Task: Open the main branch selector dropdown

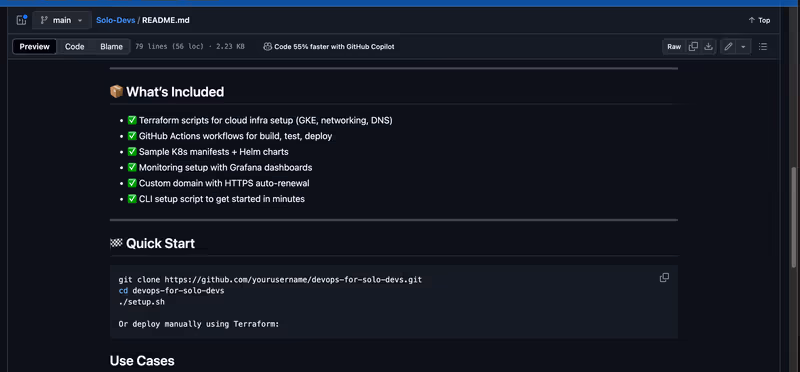Action: click(62, 20)
